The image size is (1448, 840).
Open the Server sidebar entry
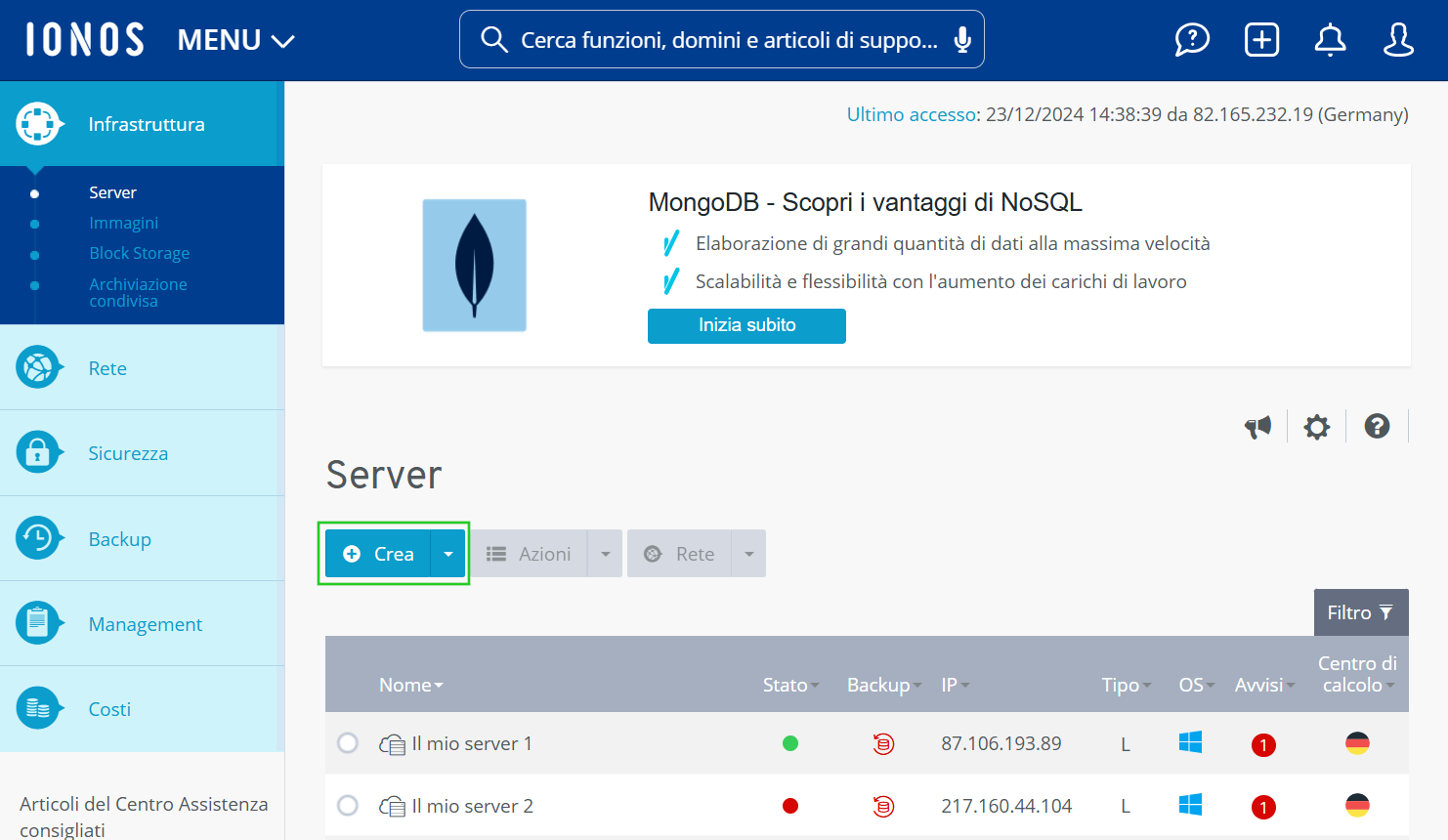click(112, 192)
